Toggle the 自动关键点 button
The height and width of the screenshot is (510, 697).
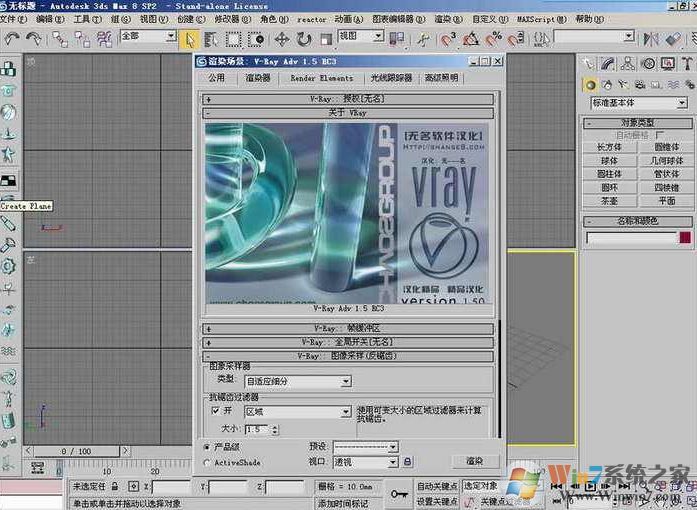pyautogui.click(x=437, y=486)
